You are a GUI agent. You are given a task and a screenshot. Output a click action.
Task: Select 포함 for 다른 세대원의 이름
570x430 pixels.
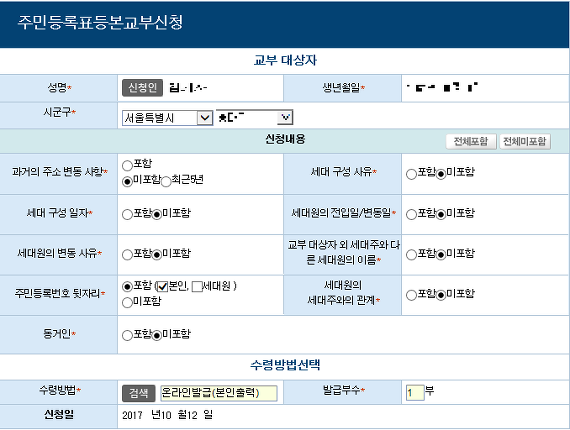pos(411,255)
